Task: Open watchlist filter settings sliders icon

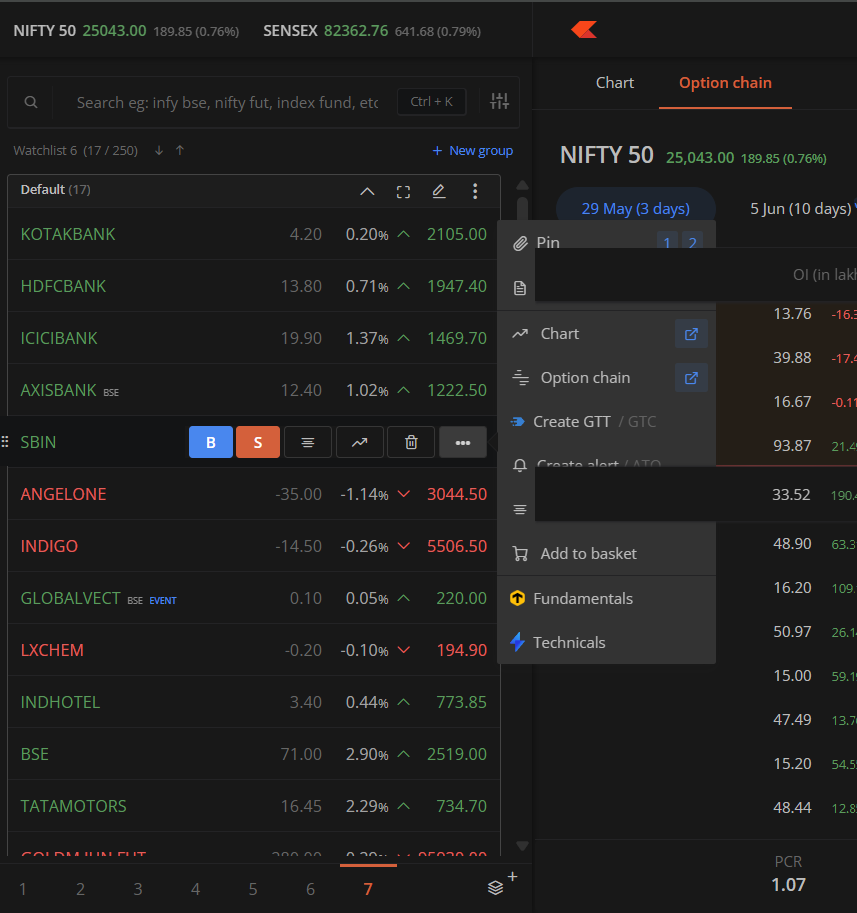Action: tap(500, 101)
